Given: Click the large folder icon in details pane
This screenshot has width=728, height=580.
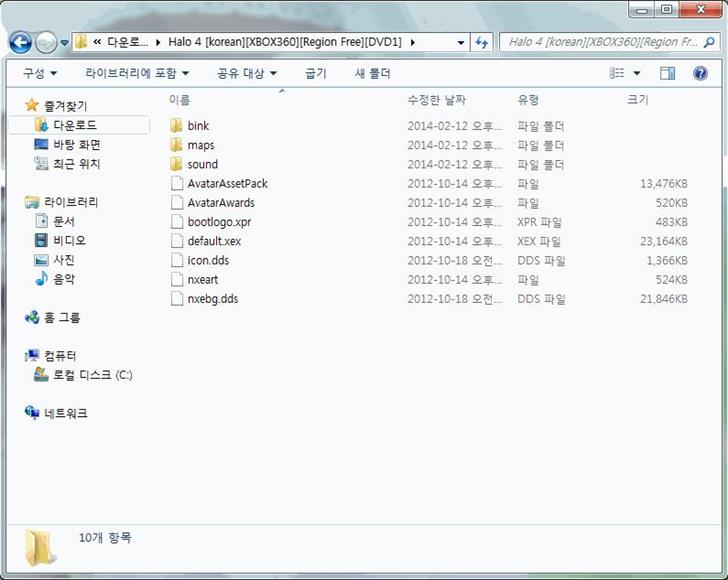Looking at the screenshot, I should 41,548.
